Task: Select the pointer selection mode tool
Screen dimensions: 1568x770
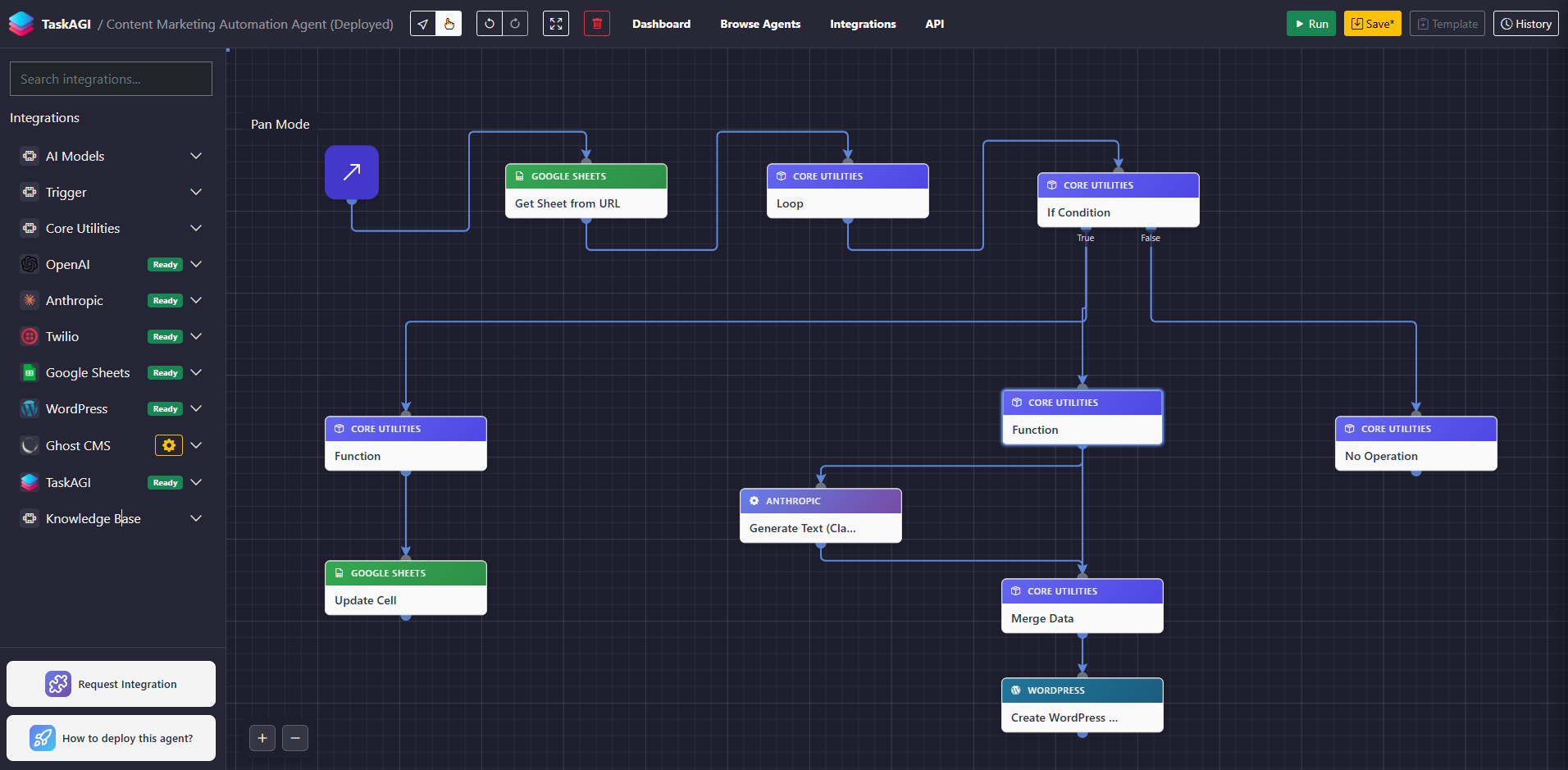Action: [x=423, y=24]
